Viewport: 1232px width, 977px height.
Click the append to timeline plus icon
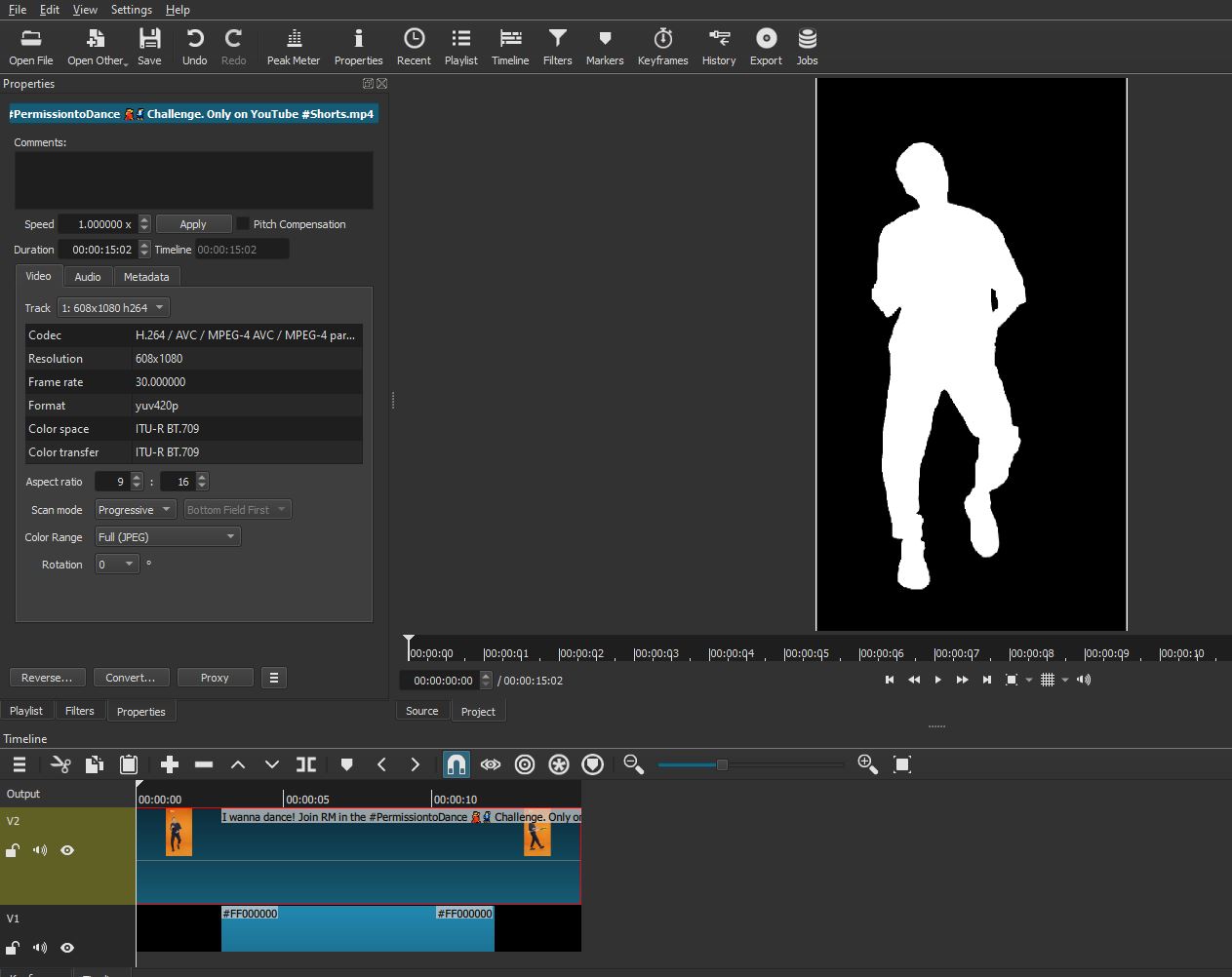pos(170,764)
